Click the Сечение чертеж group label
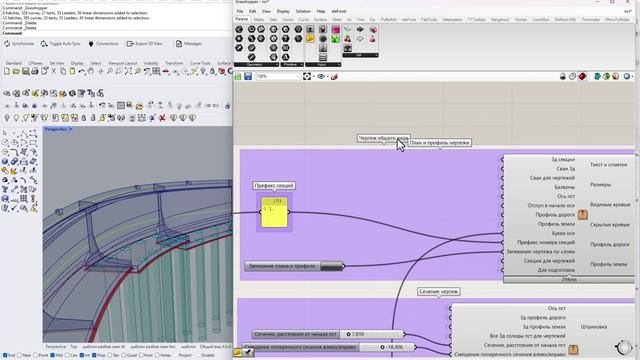The image size is (640, 360). [x=438, y=291]
